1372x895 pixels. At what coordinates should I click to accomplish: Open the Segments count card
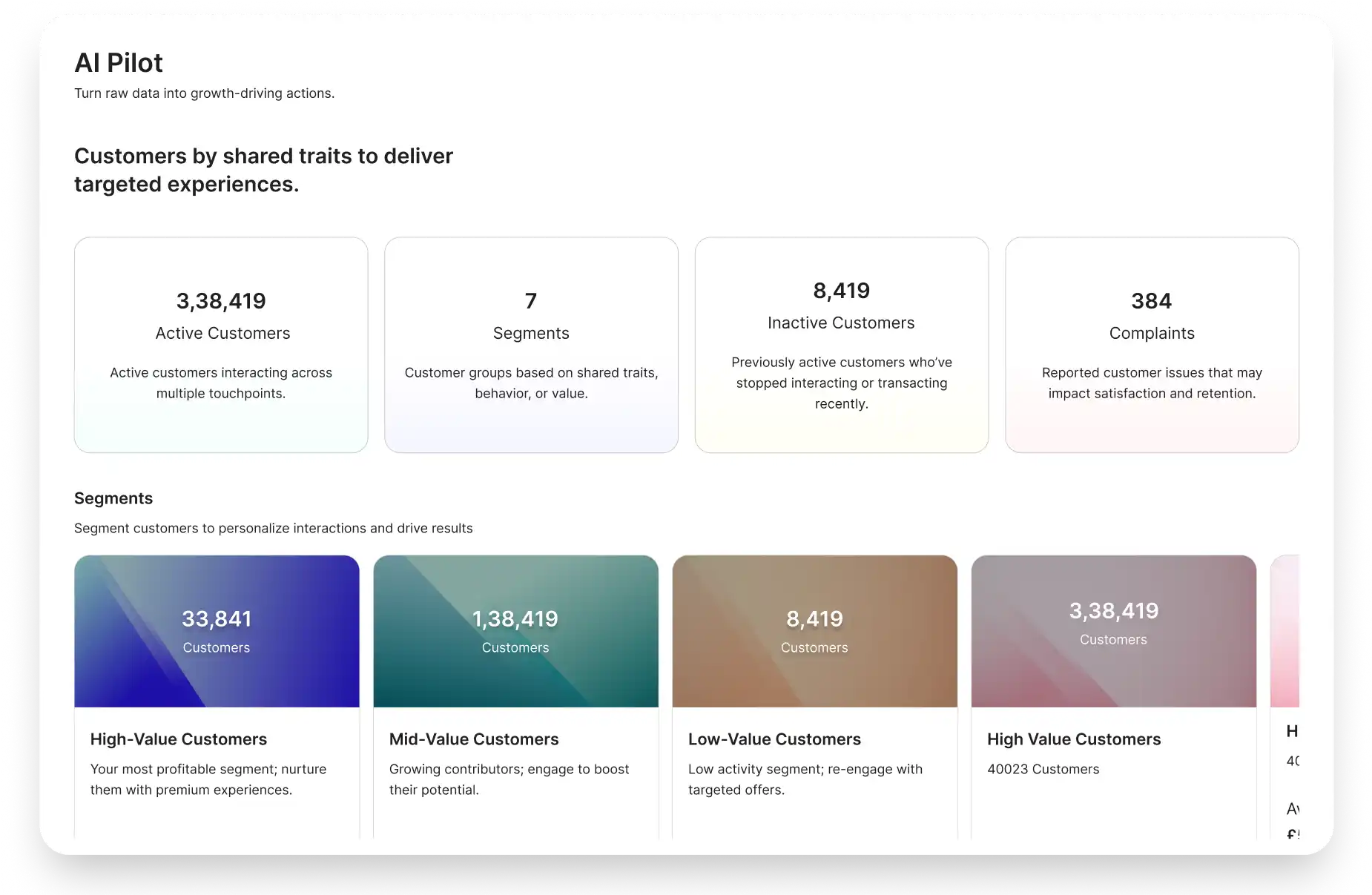pyautogui.click(x=531, y=344)
